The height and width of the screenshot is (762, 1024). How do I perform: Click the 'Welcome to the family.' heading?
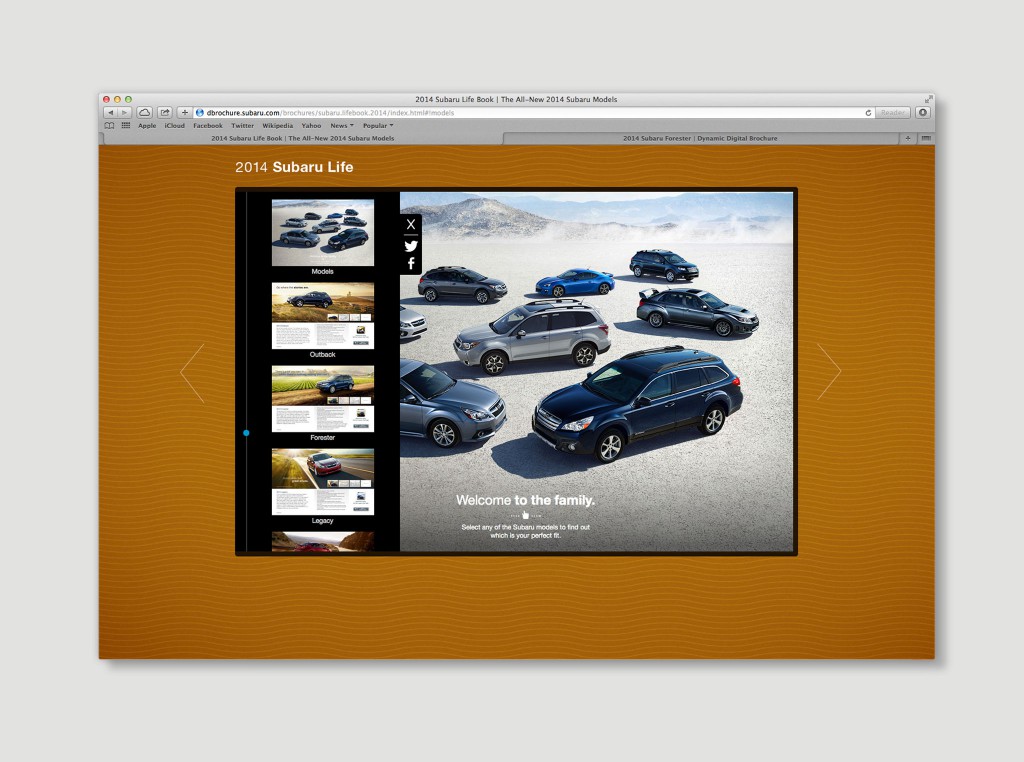coord(525,500)
